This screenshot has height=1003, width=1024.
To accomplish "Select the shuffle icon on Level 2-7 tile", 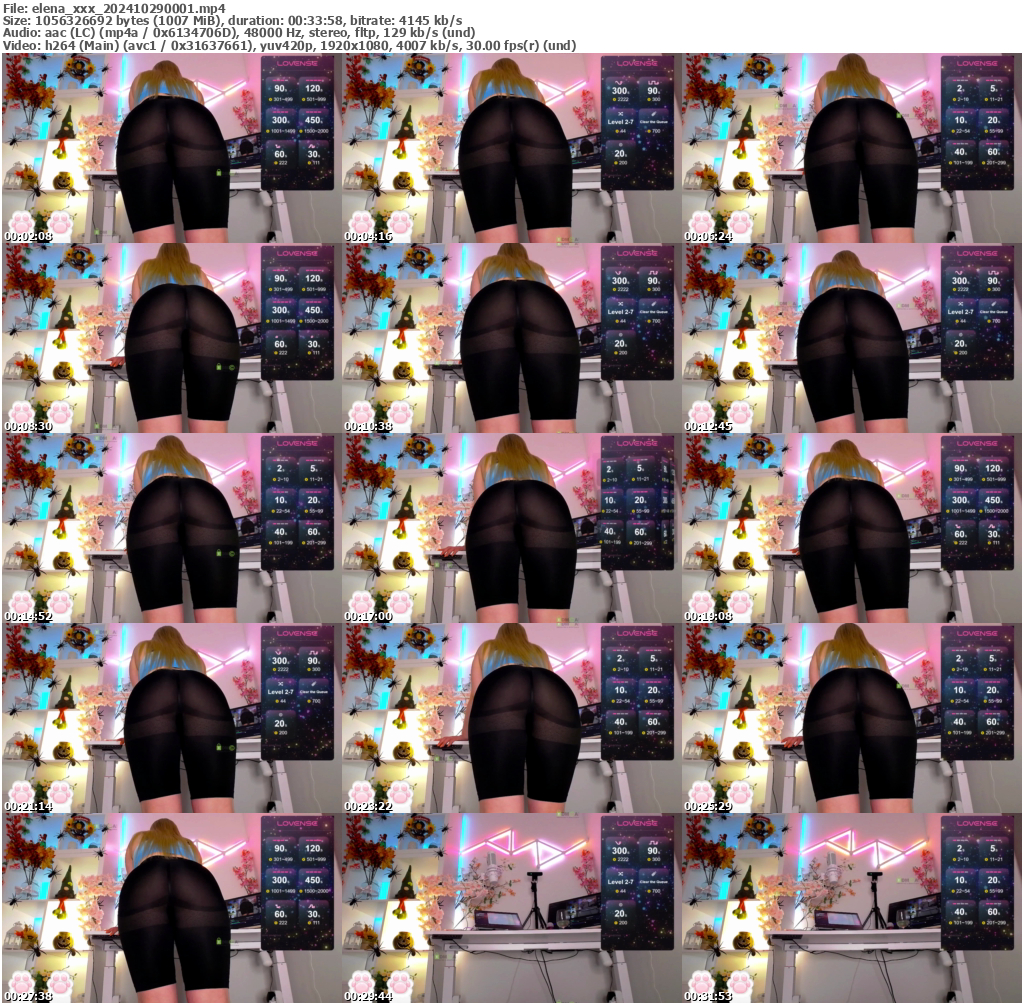I will (621, 114).
